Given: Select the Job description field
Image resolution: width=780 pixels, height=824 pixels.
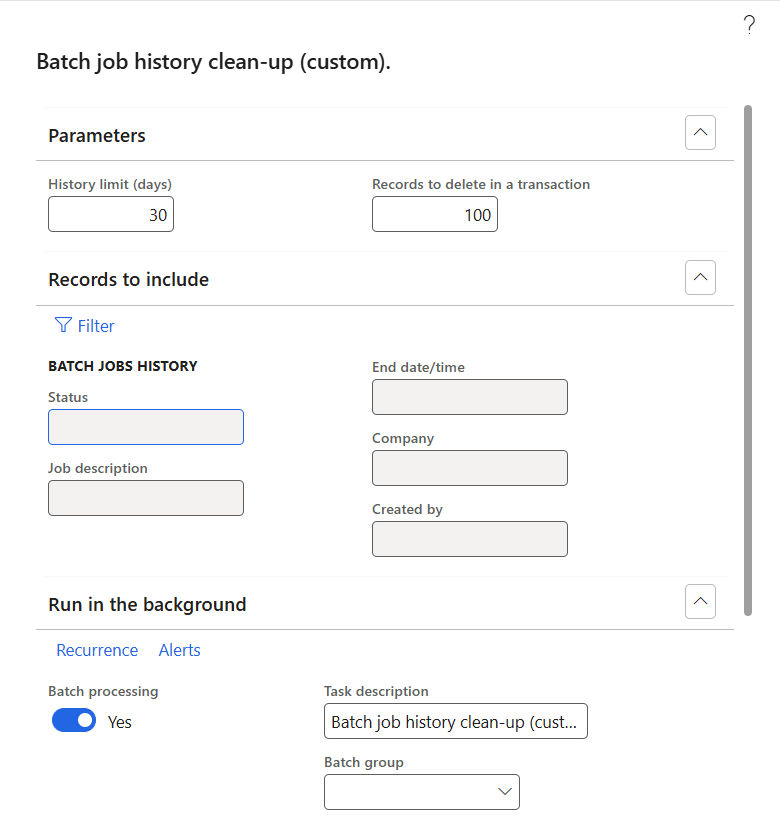Looking at the screenshot, I should coord(146,498).
